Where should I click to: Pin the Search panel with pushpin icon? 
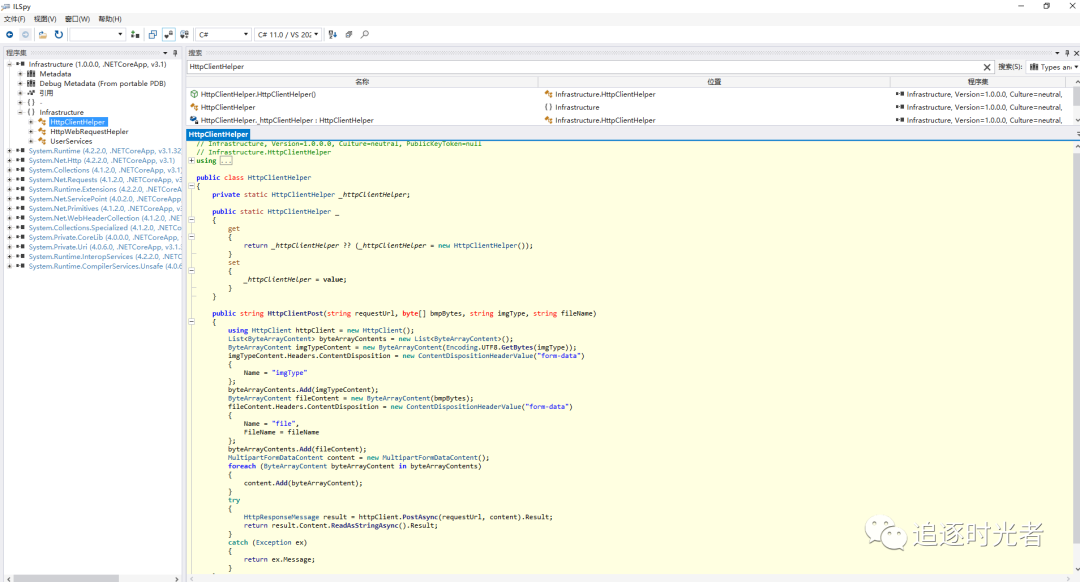pyautogui.click(x=1066, y=53)
